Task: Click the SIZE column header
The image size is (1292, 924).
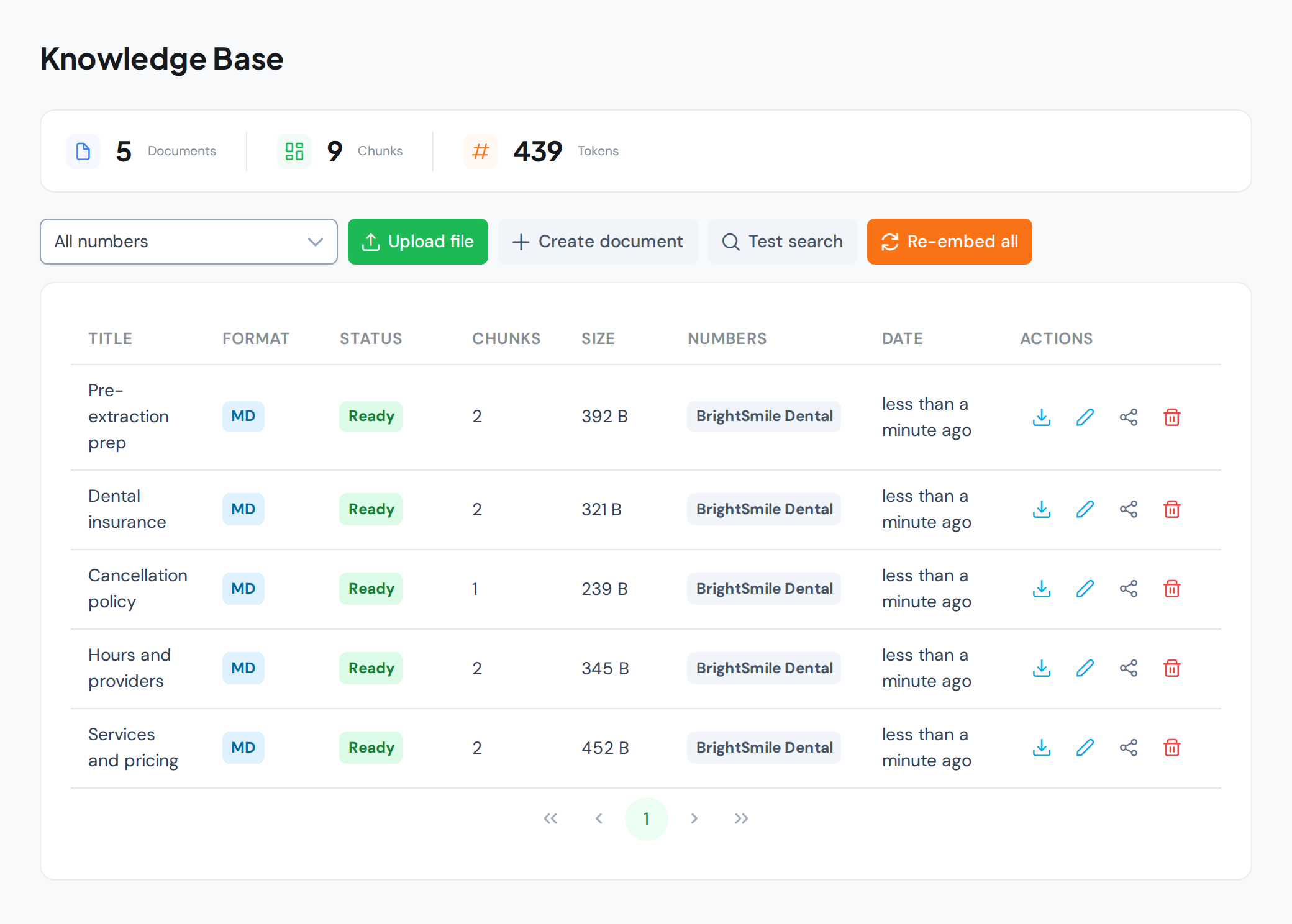Action: pyautogui.click(x=598, y=338)
